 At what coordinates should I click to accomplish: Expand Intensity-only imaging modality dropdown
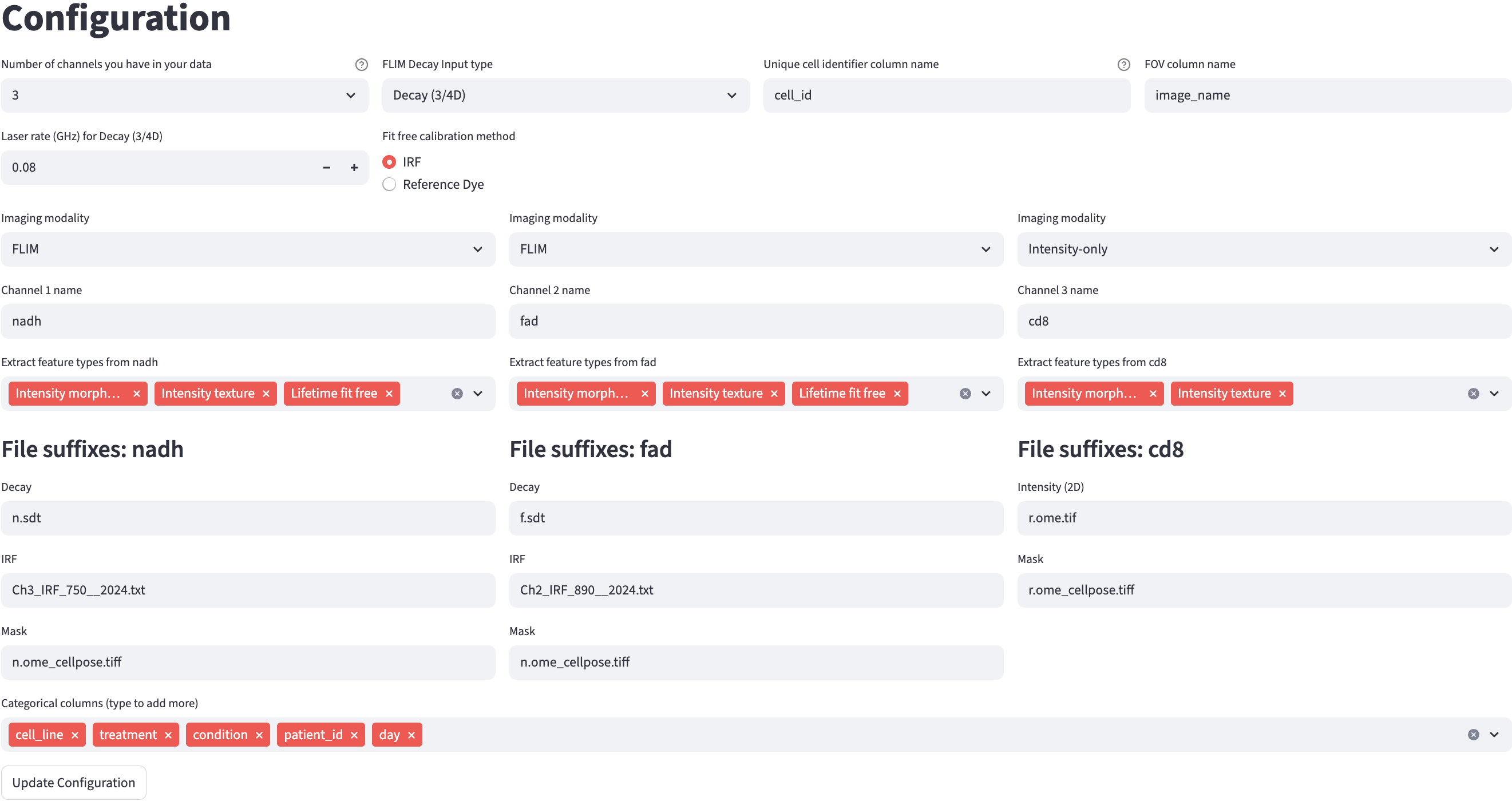1264,249
